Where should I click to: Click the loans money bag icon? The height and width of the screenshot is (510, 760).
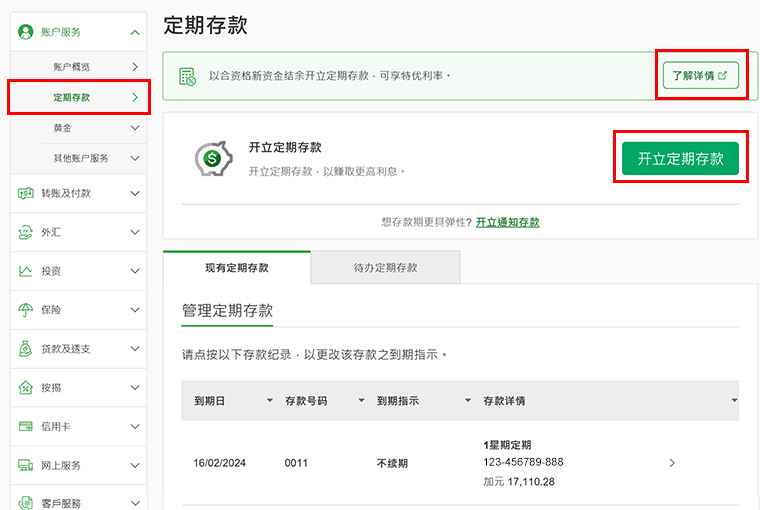[25, 349]
